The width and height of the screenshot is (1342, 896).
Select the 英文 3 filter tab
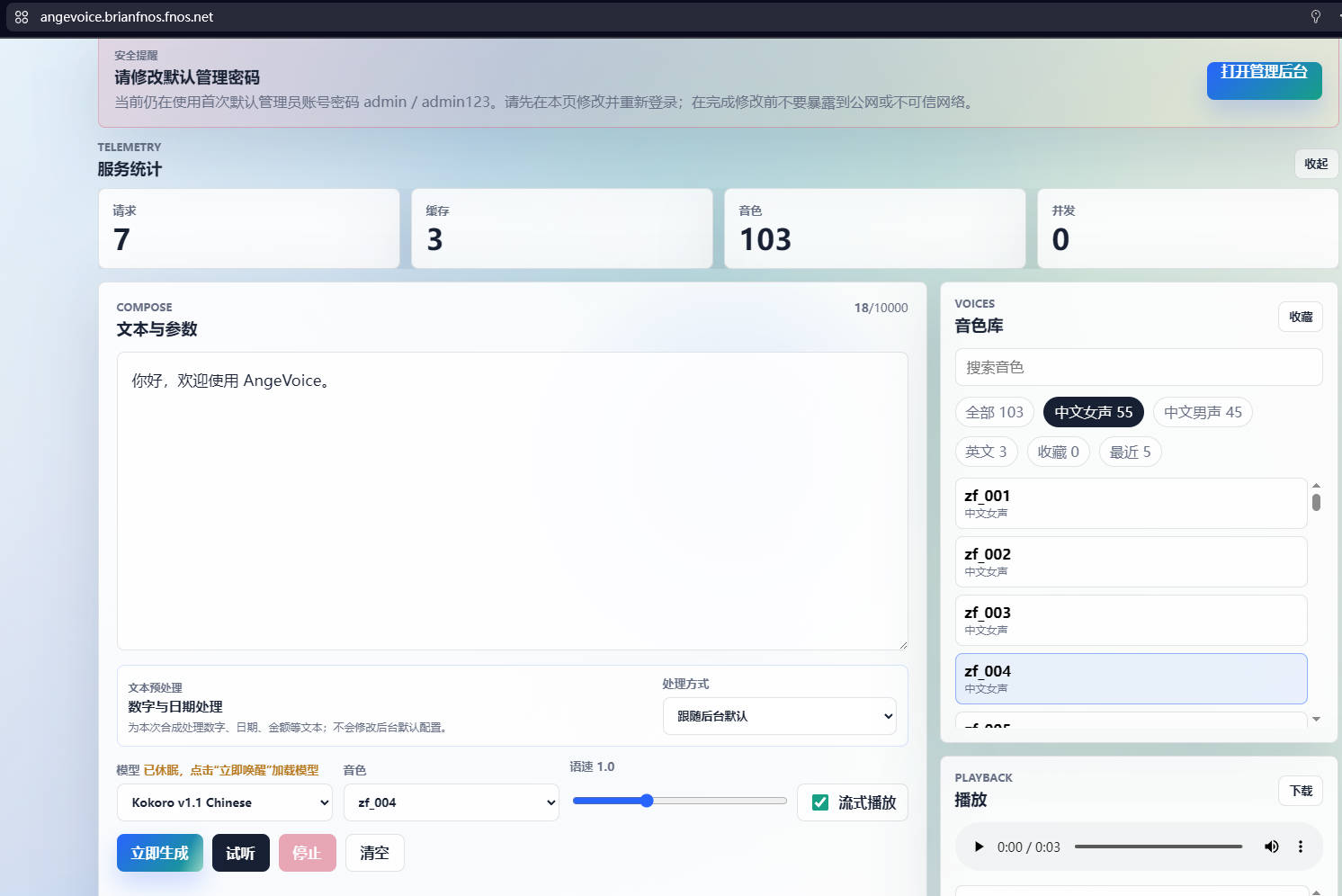(x=986, y=452)
